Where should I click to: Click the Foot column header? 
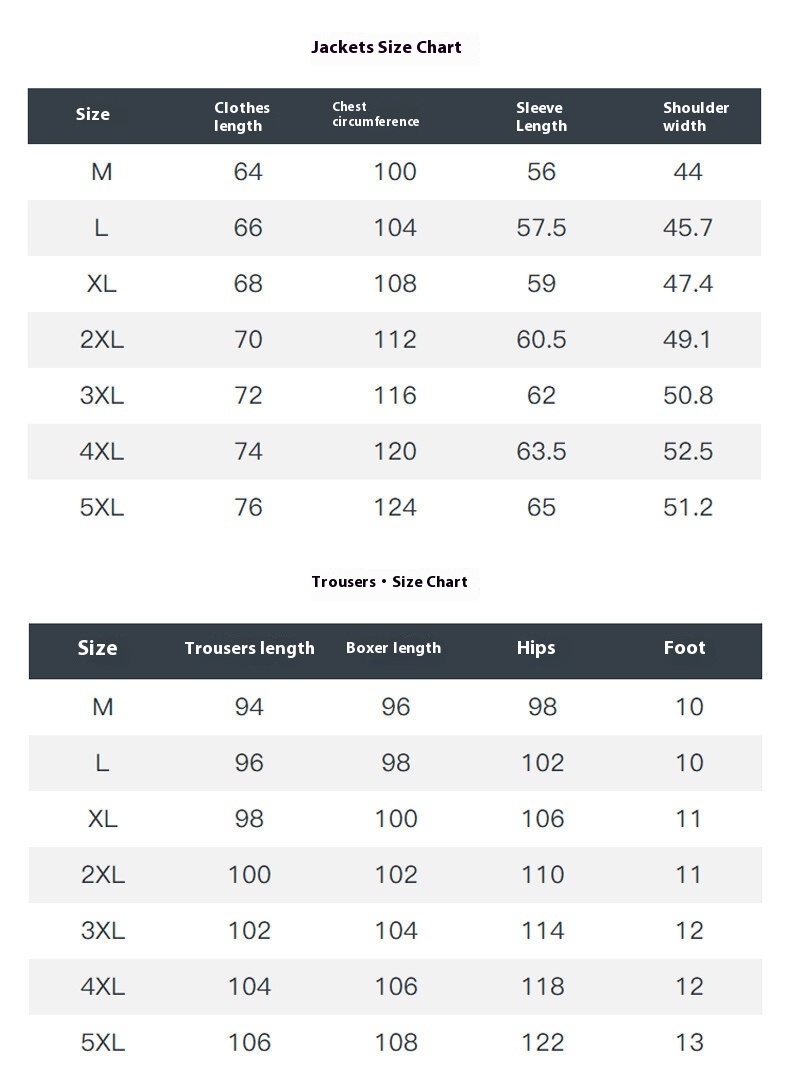(684, 648)
